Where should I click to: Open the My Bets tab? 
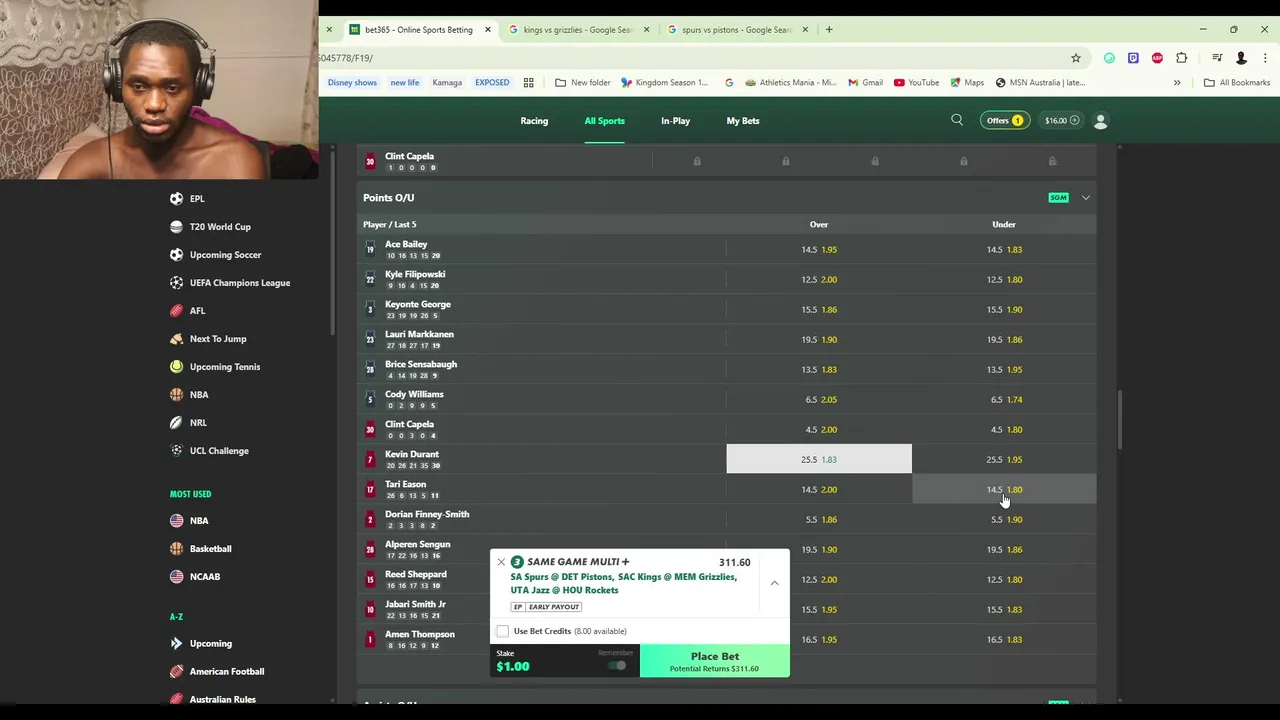point(743,121)
